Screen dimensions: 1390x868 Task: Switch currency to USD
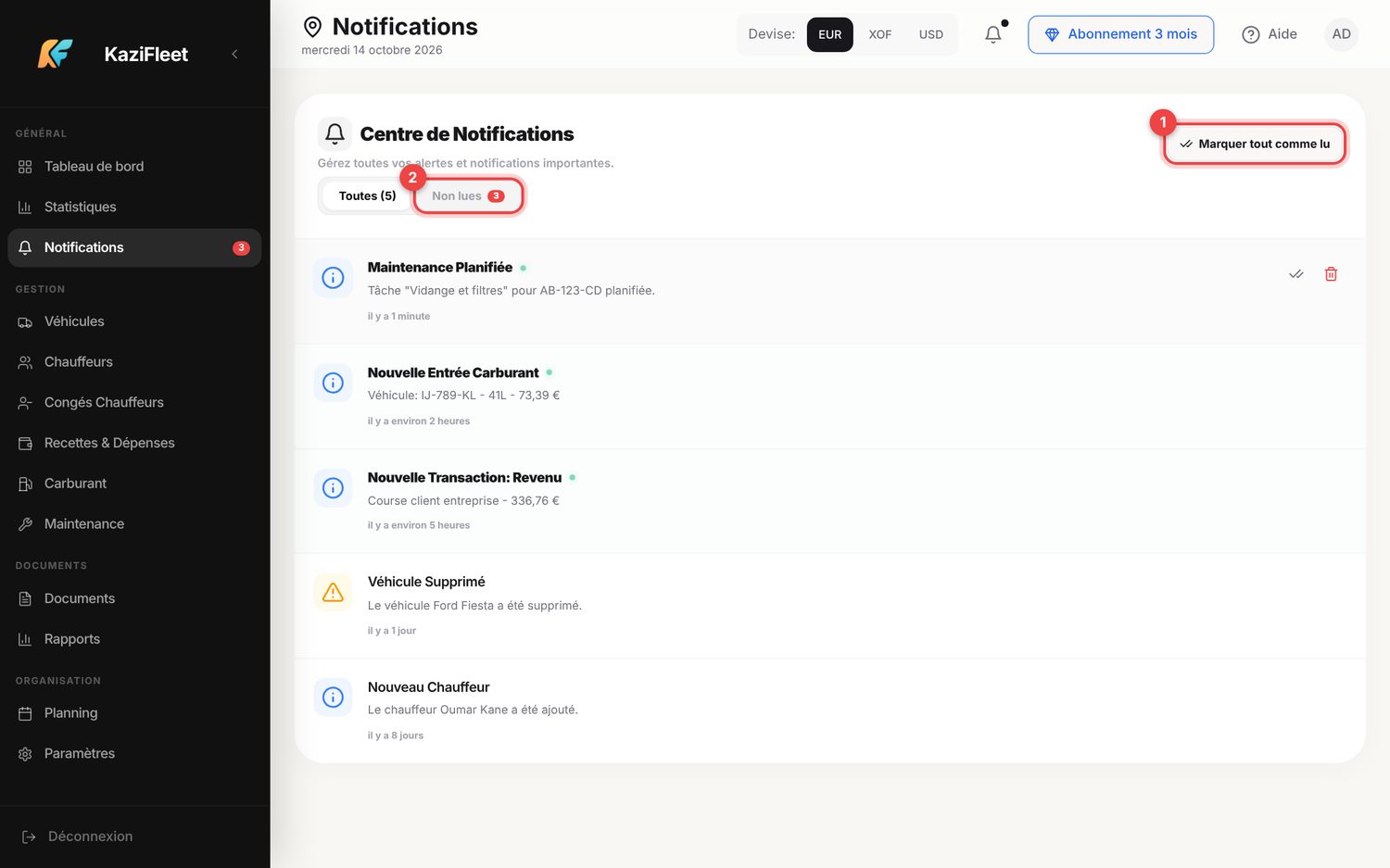931,34
